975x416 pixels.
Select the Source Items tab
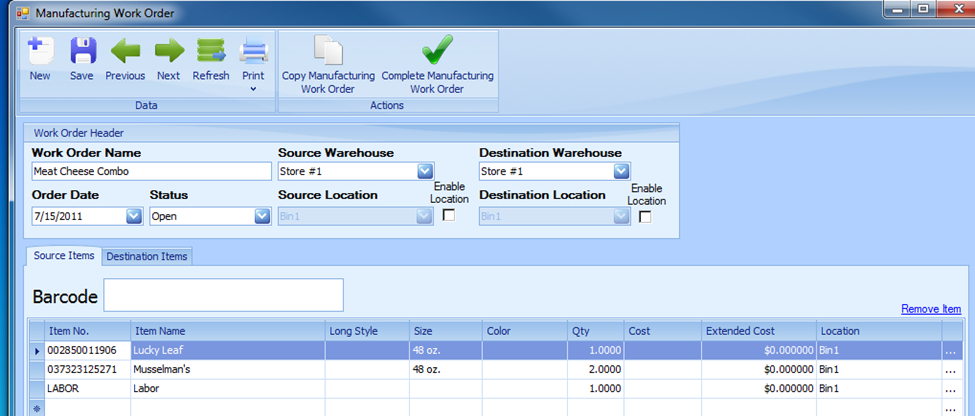click(64, 256)
